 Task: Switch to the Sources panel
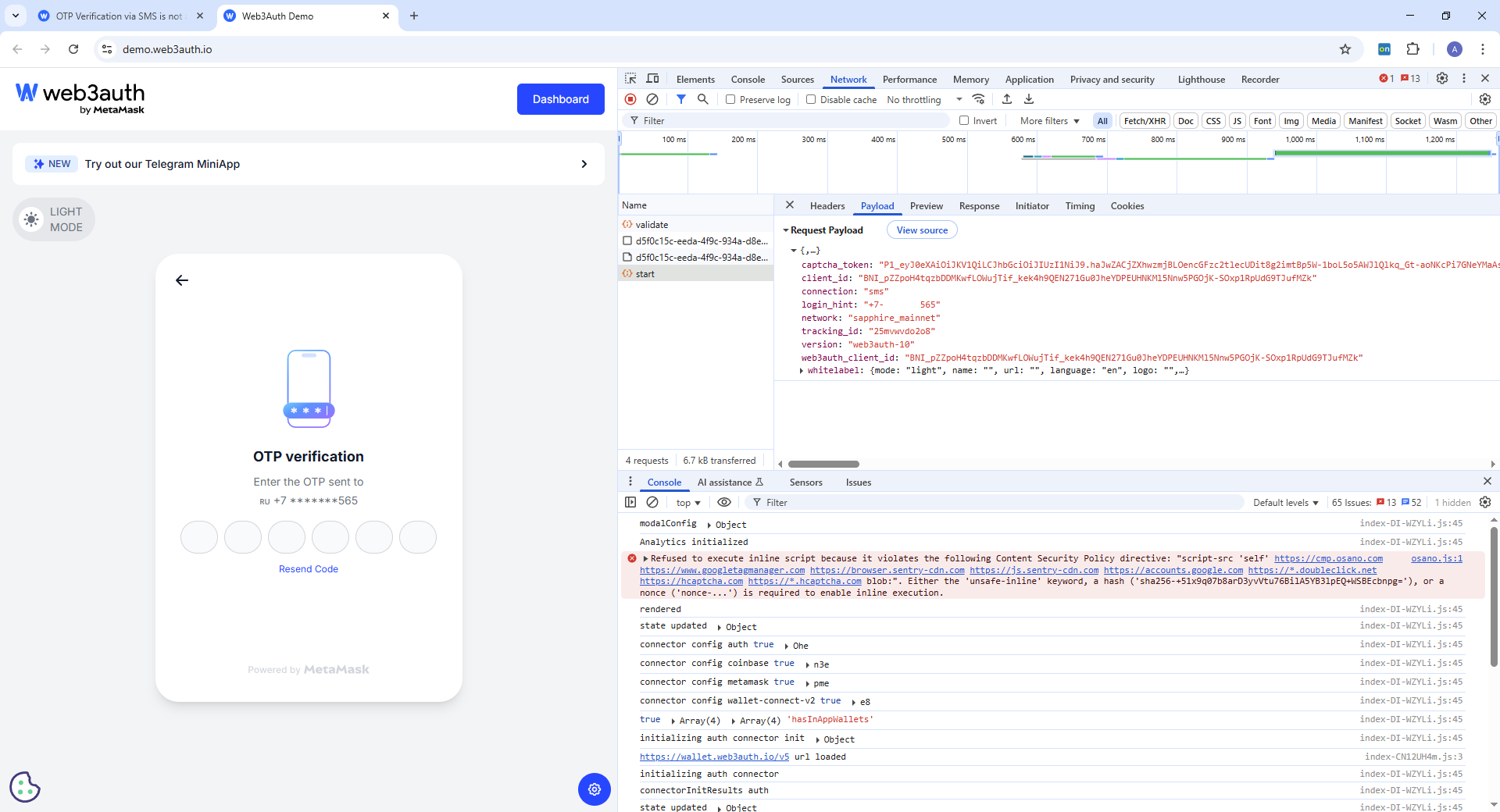(797, 79)
